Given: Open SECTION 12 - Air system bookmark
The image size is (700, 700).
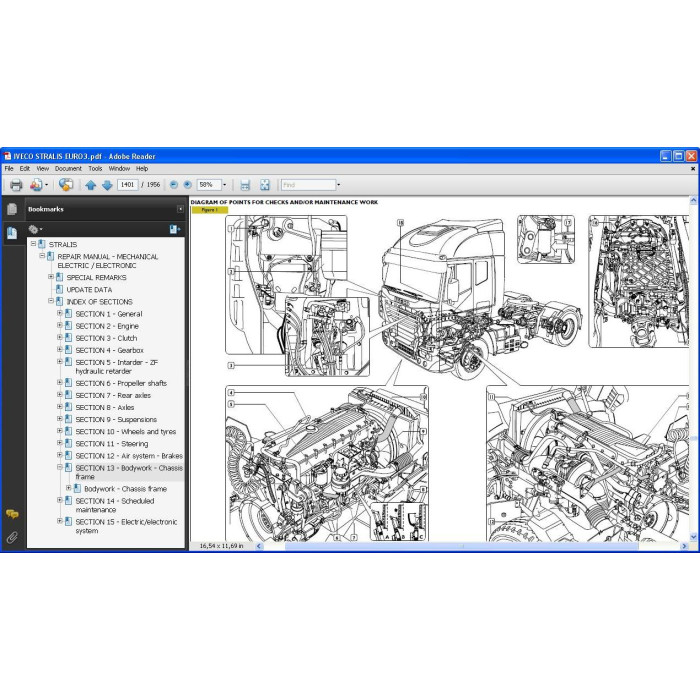Looking at the screenshot, I should click(129, 455).
